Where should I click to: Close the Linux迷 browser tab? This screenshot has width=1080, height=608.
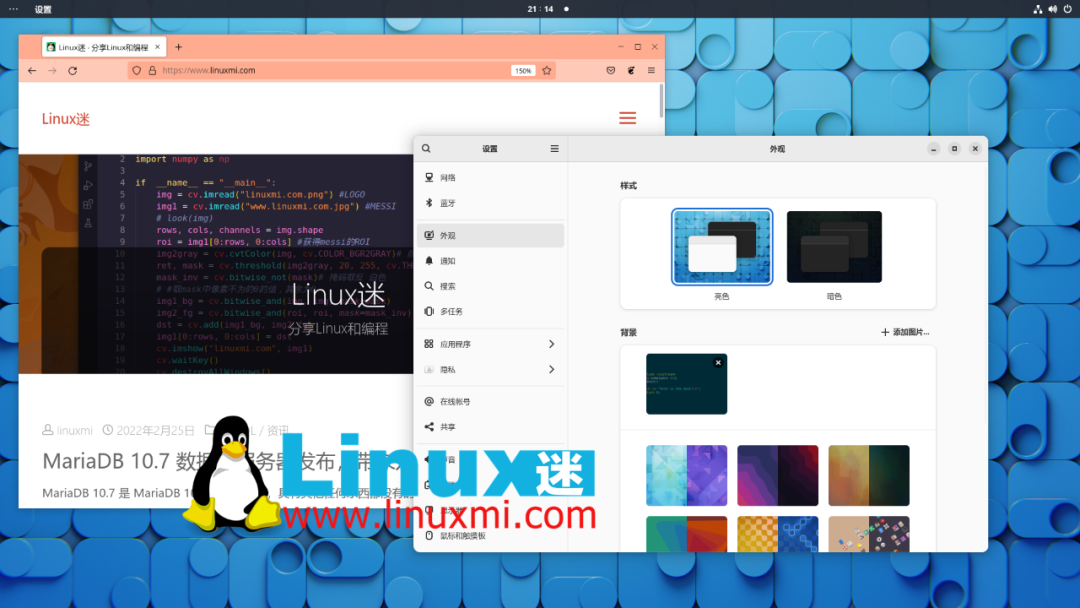157,47
